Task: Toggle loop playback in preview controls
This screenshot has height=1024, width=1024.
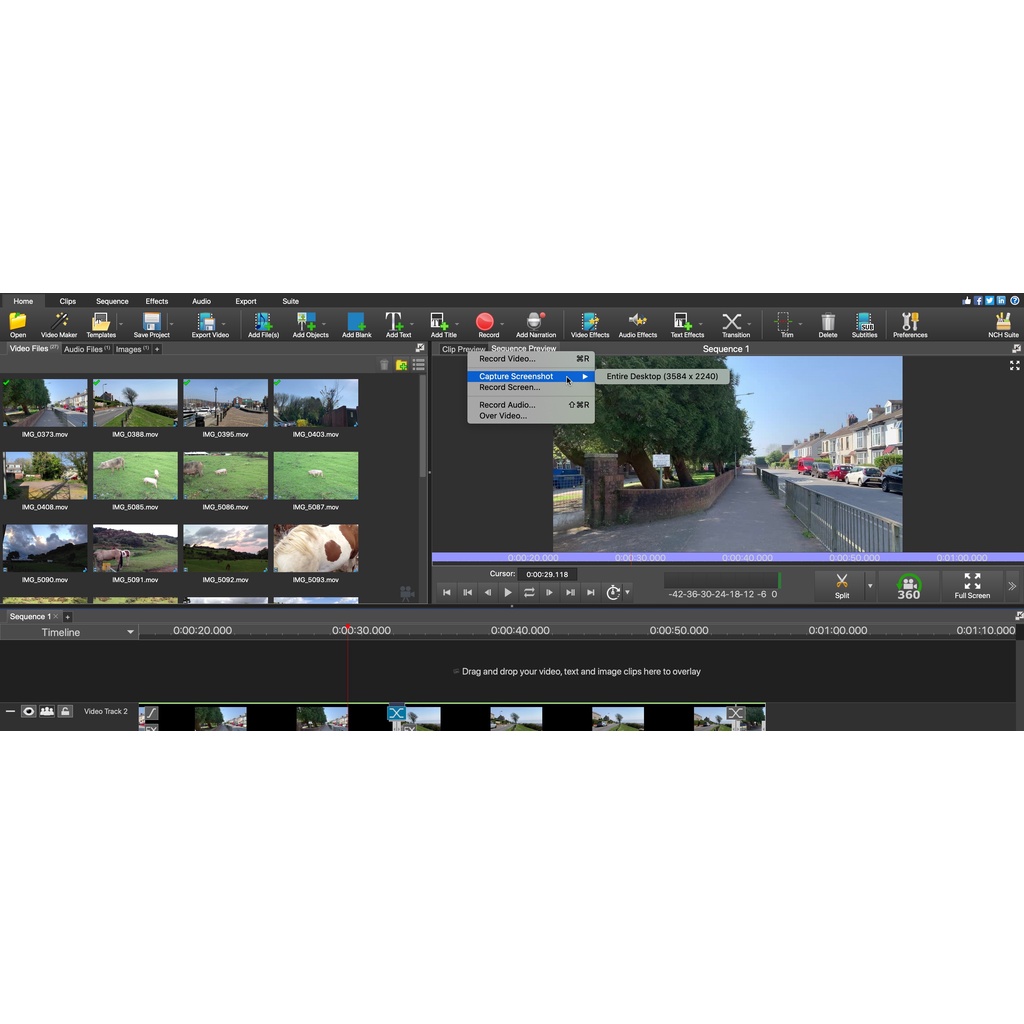Action: pyautogui.click(x=529, y=593)
